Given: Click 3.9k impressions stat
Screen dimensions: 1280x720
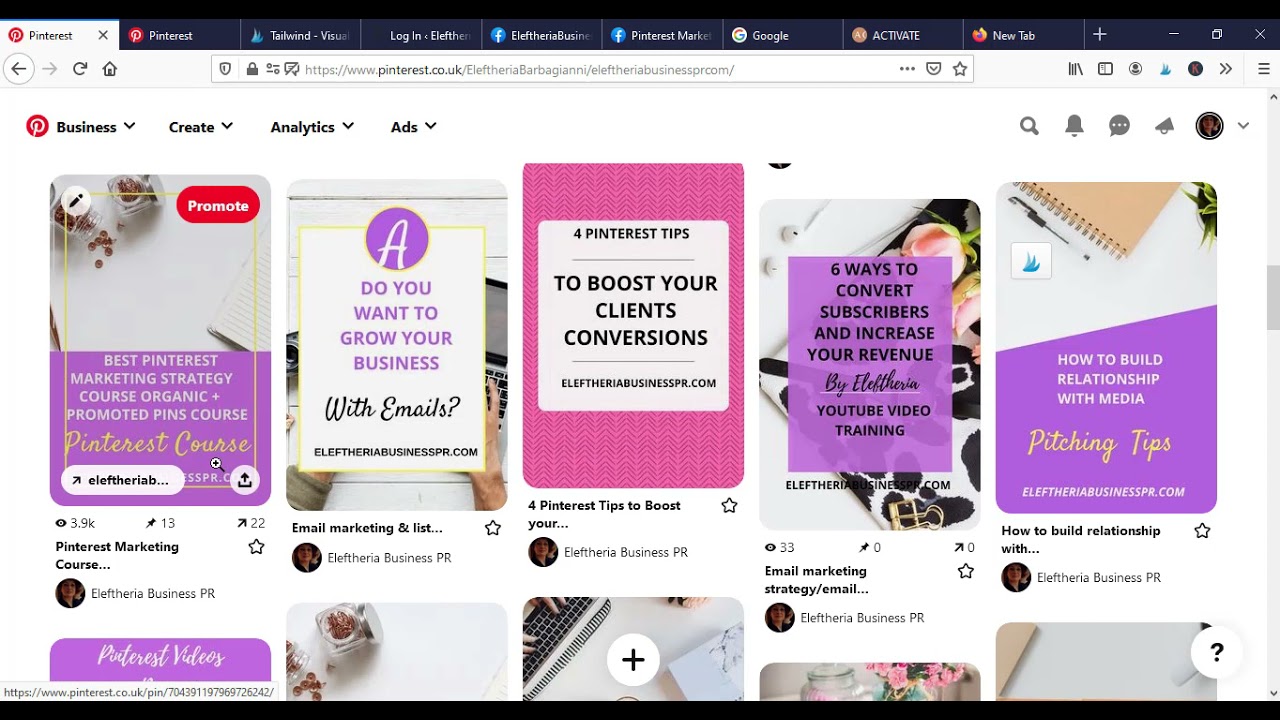Looking at the screenshot, I should 75,523.
